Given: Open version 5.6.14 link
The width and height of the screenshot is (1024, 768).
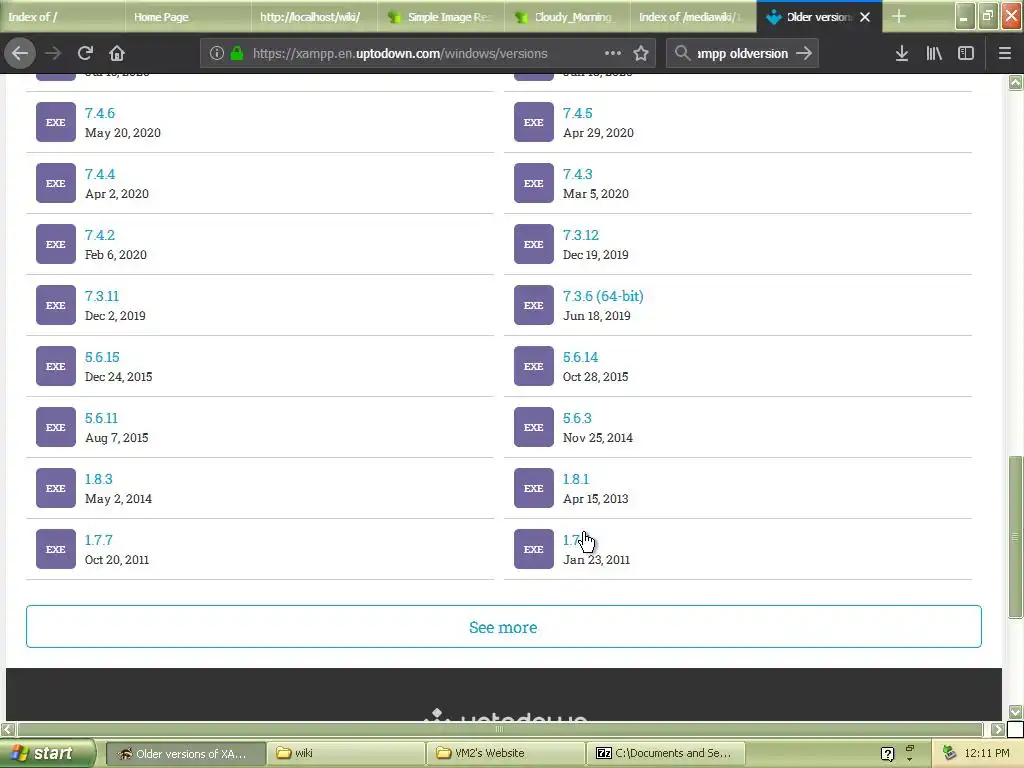Looking at the screenshot, I should pyautogui.click(x=581, y=357).
